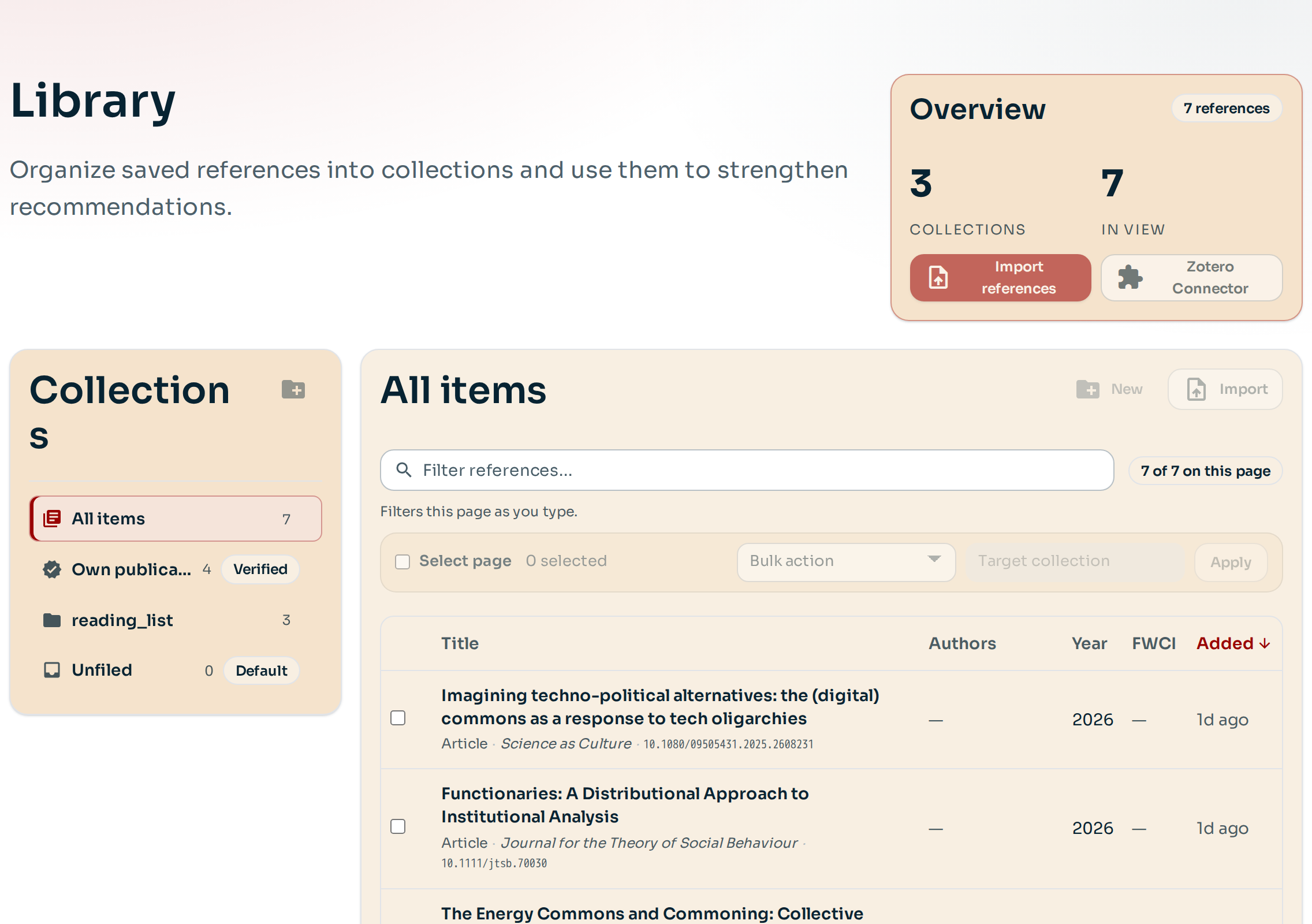Tick checkbox for Functionaries article row

pyautogui.click(x=398, y=826)
